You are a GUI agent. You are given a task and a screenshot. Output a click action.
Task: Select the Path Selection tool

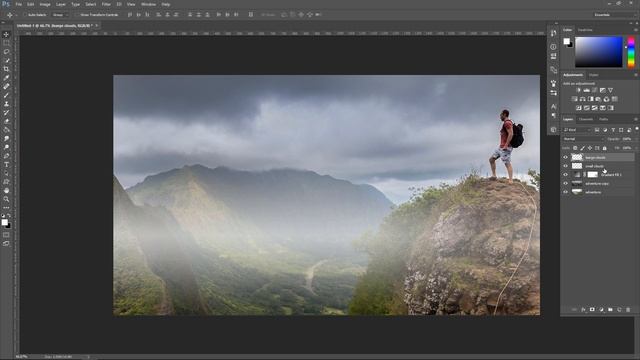[x=6, y=173]
